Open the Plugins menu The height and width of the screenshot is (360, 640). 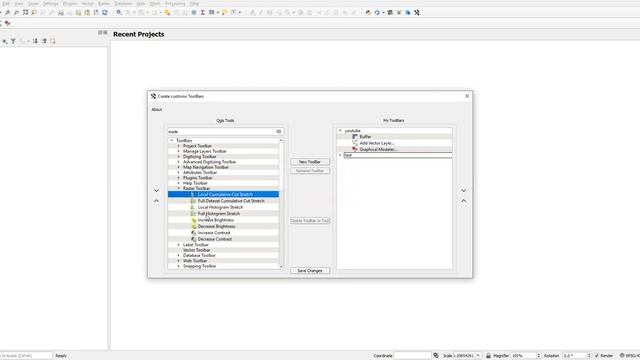70,4
